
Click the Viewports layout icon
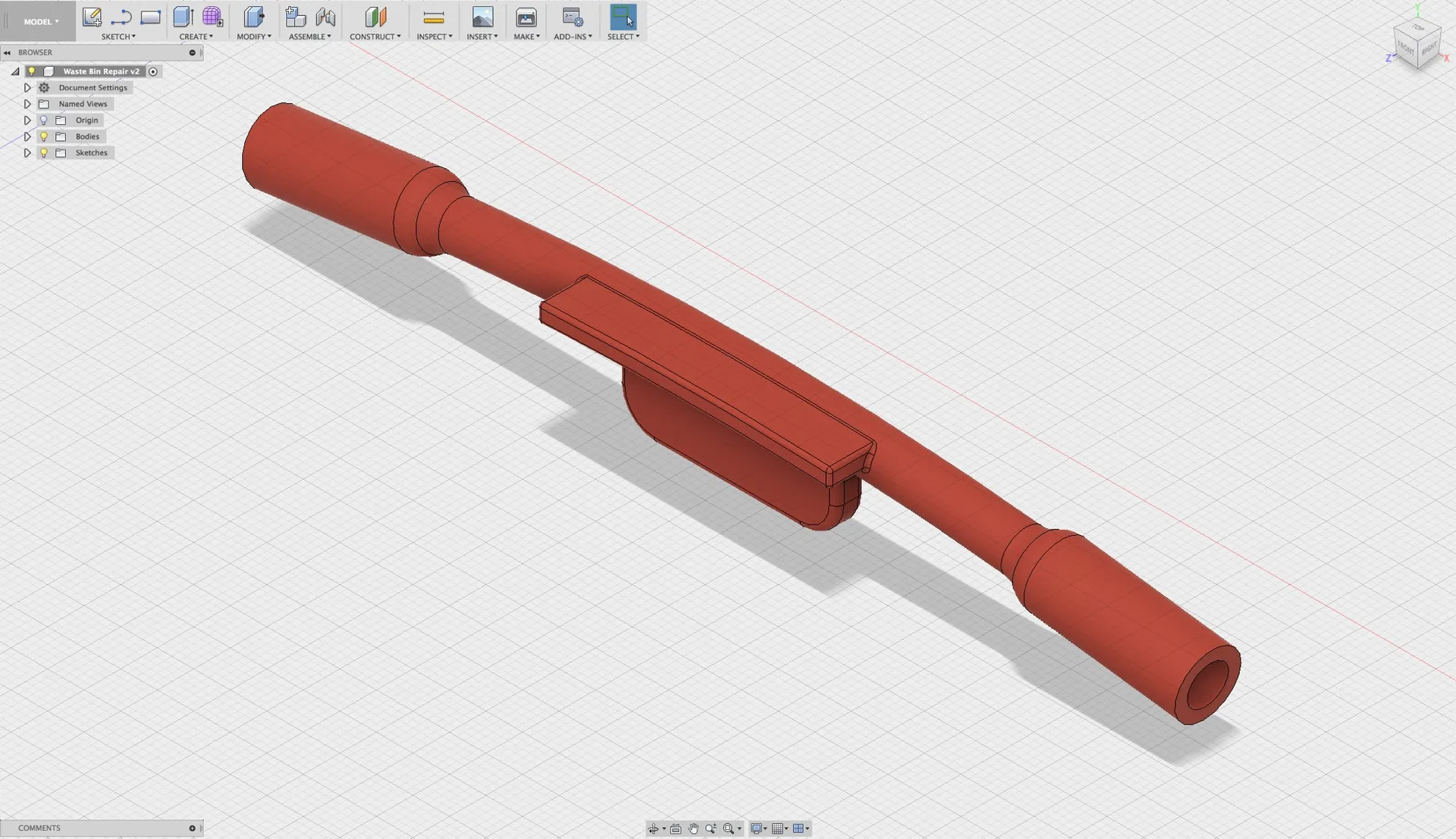point(798,828)
